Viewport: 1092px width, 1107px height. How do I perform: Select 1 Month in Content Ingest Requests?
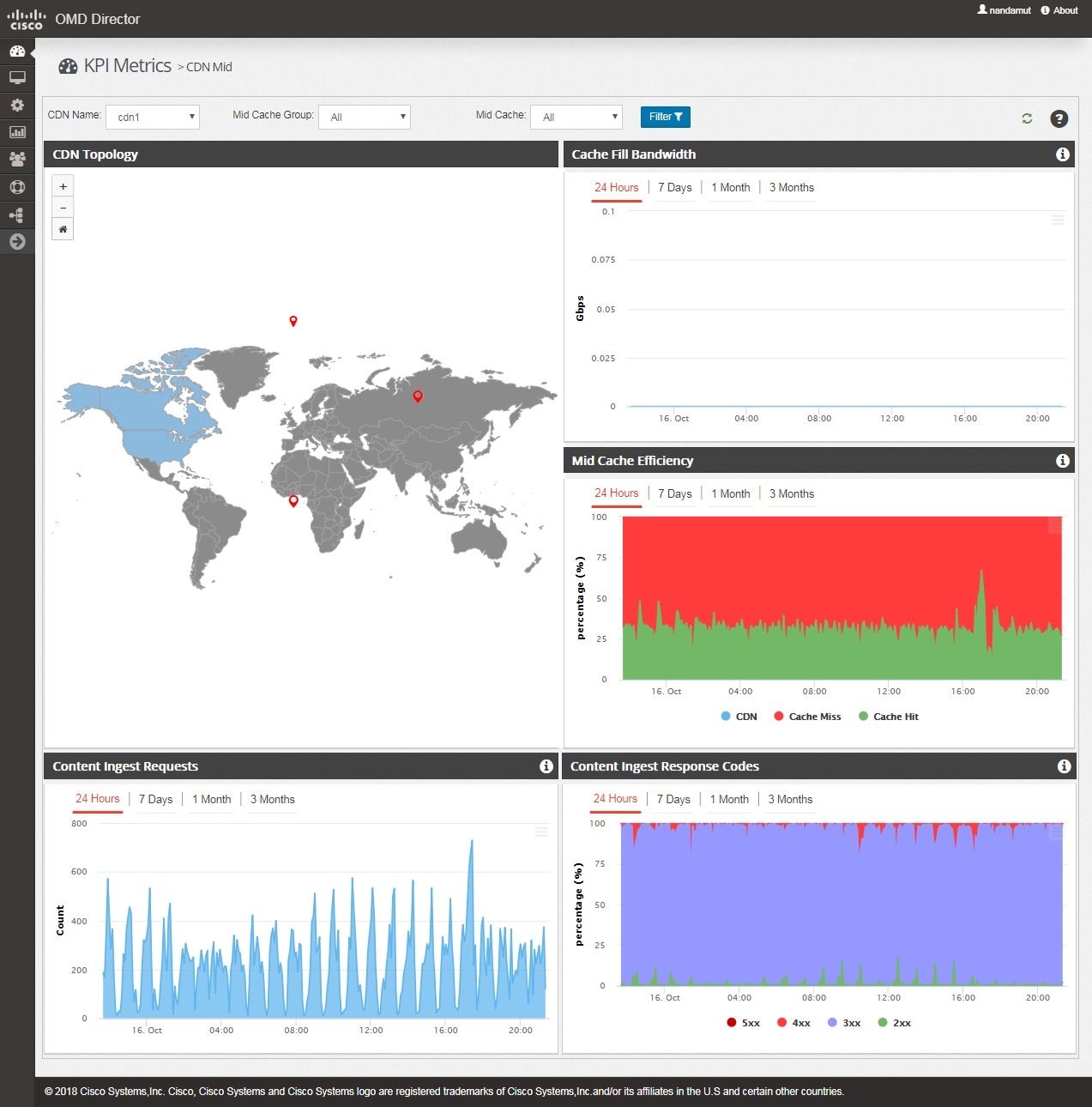[x=212, y=799]
